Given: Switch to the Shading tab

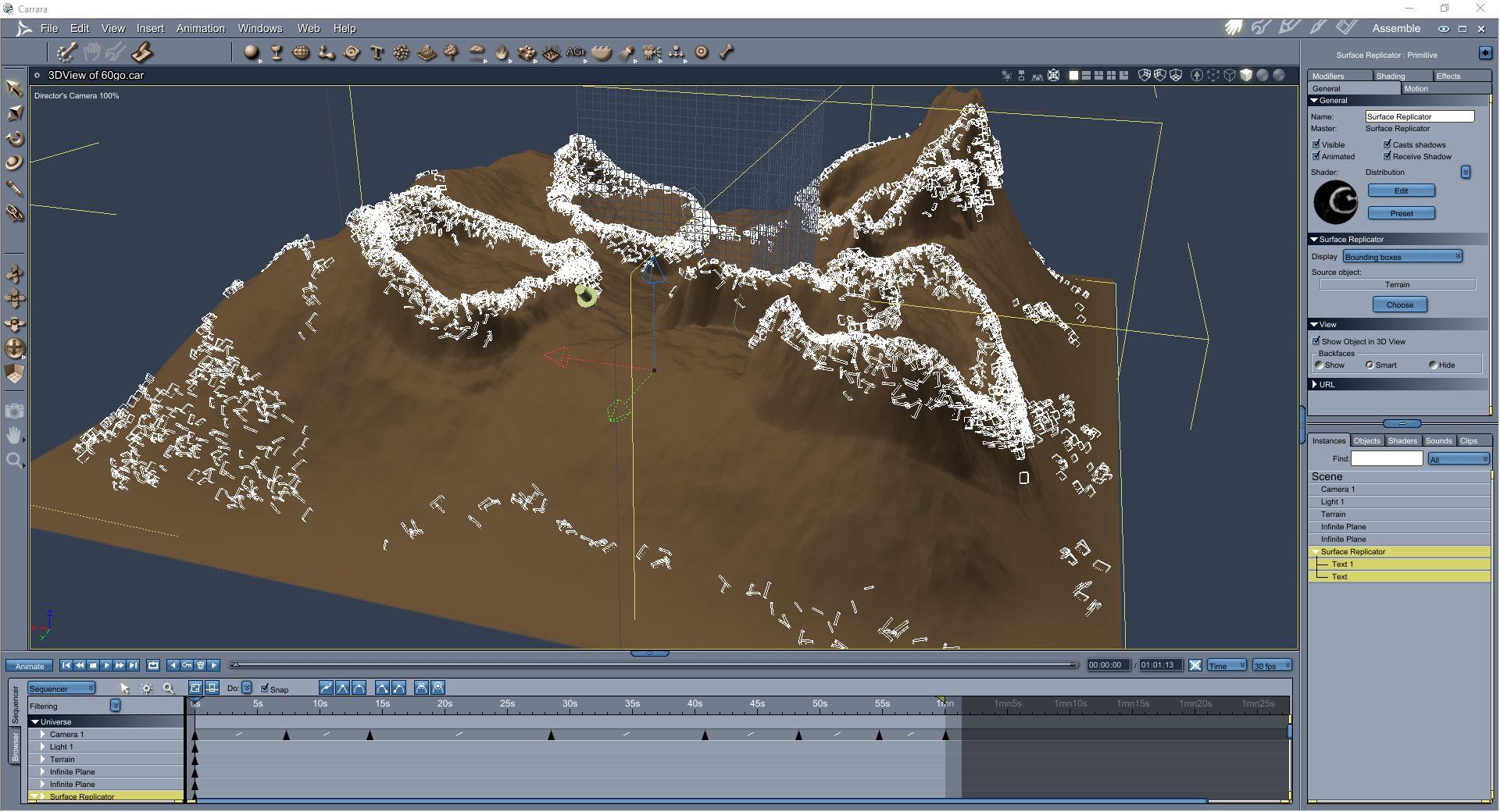Looking at the screenshot, I should (x=1402, y=76).
